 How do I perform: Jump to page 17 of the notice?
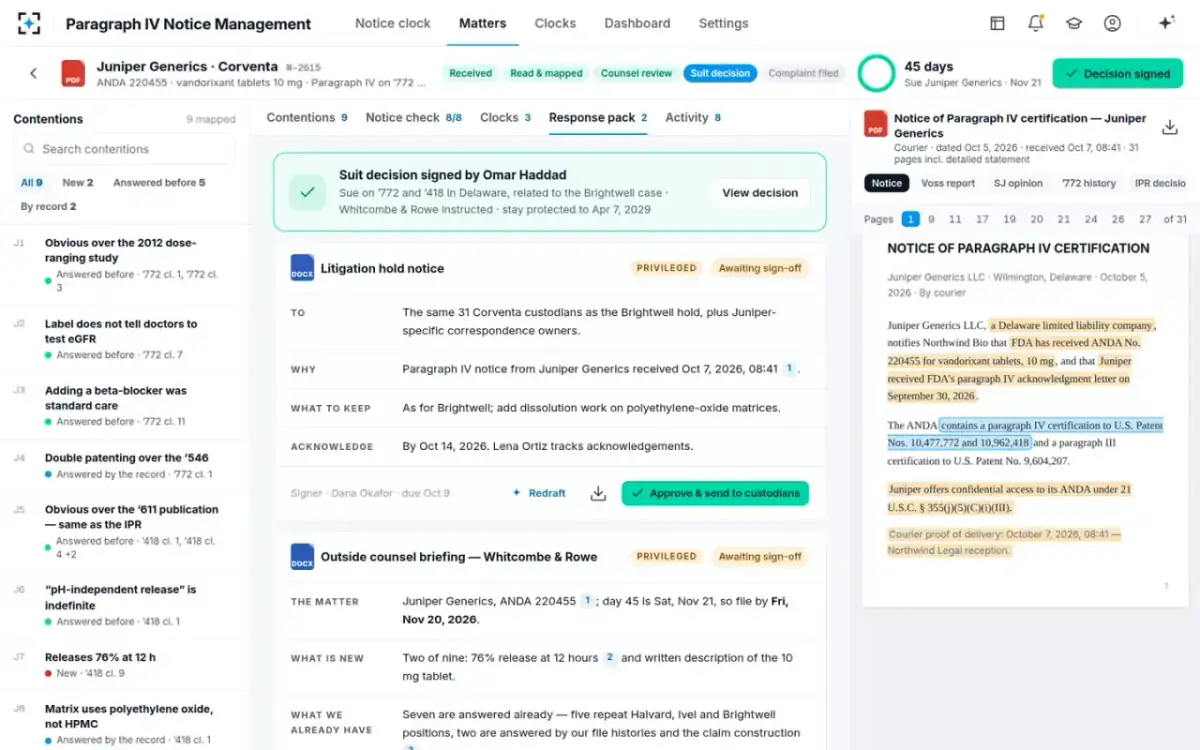[x=982, y=219]
